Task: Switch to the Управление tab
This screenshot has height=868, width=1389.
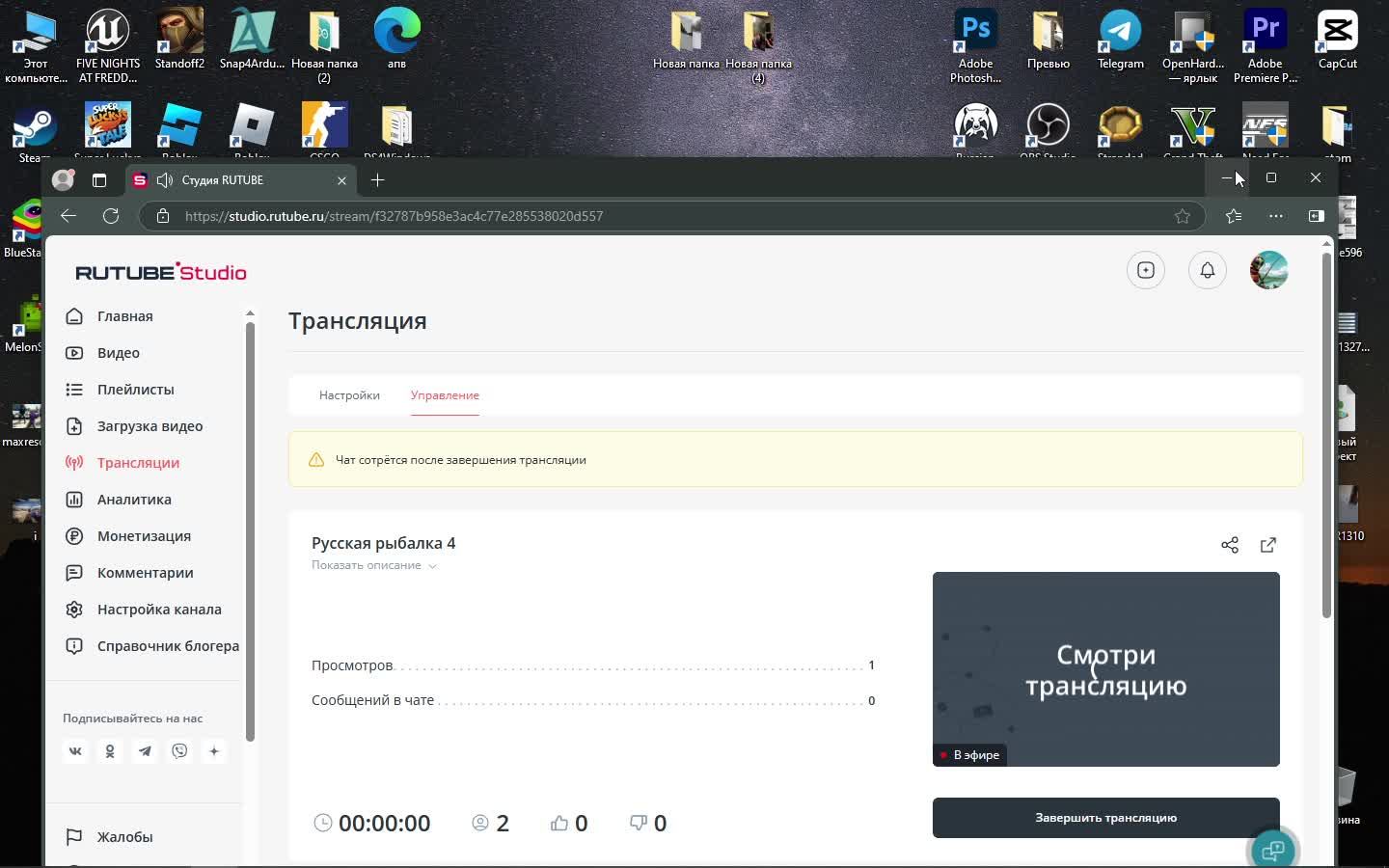Action: (445, 395)
